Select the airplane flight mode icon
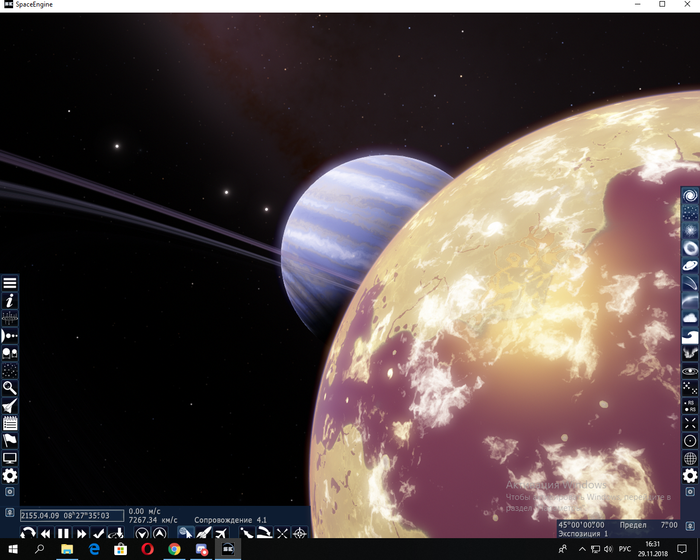Image resolution: width=700 pixels, height=560 pixels. [219, 534]
